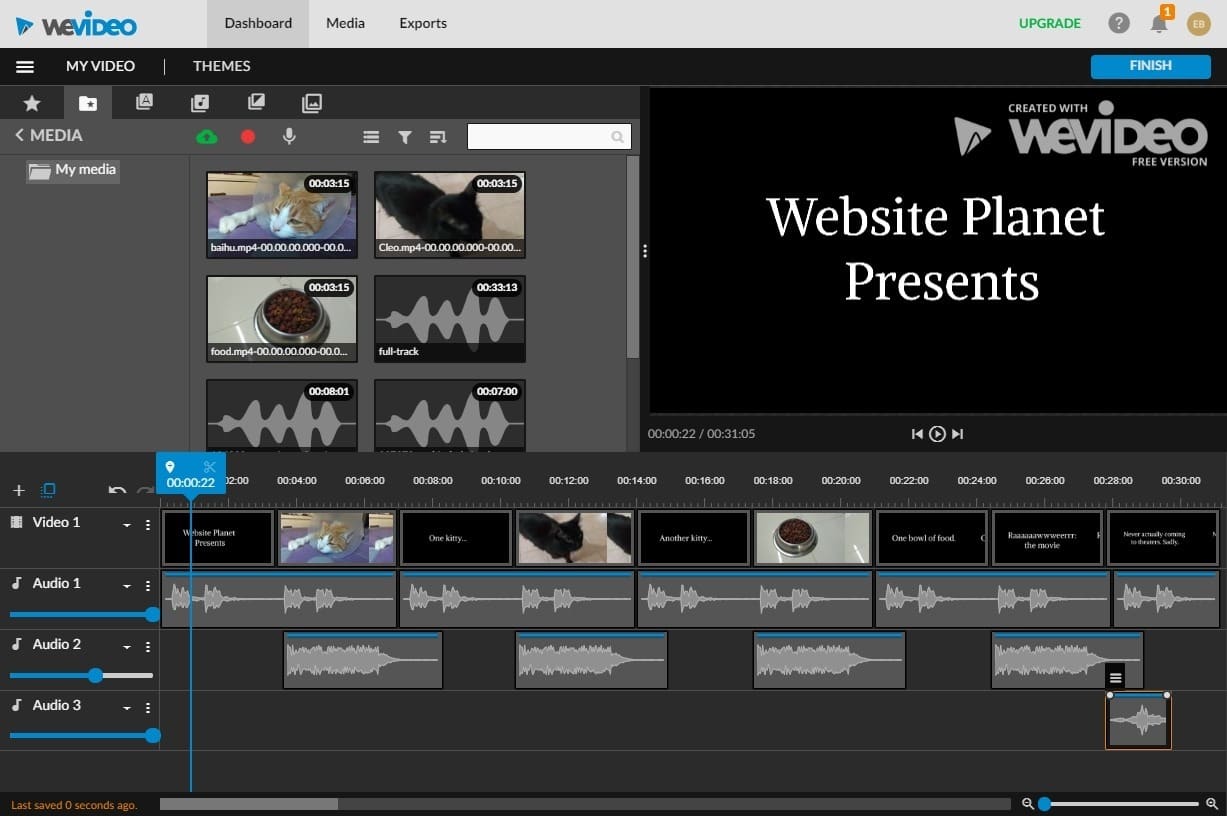
Task: Open Audio 3 track more options
Action: tap(148, 708)
